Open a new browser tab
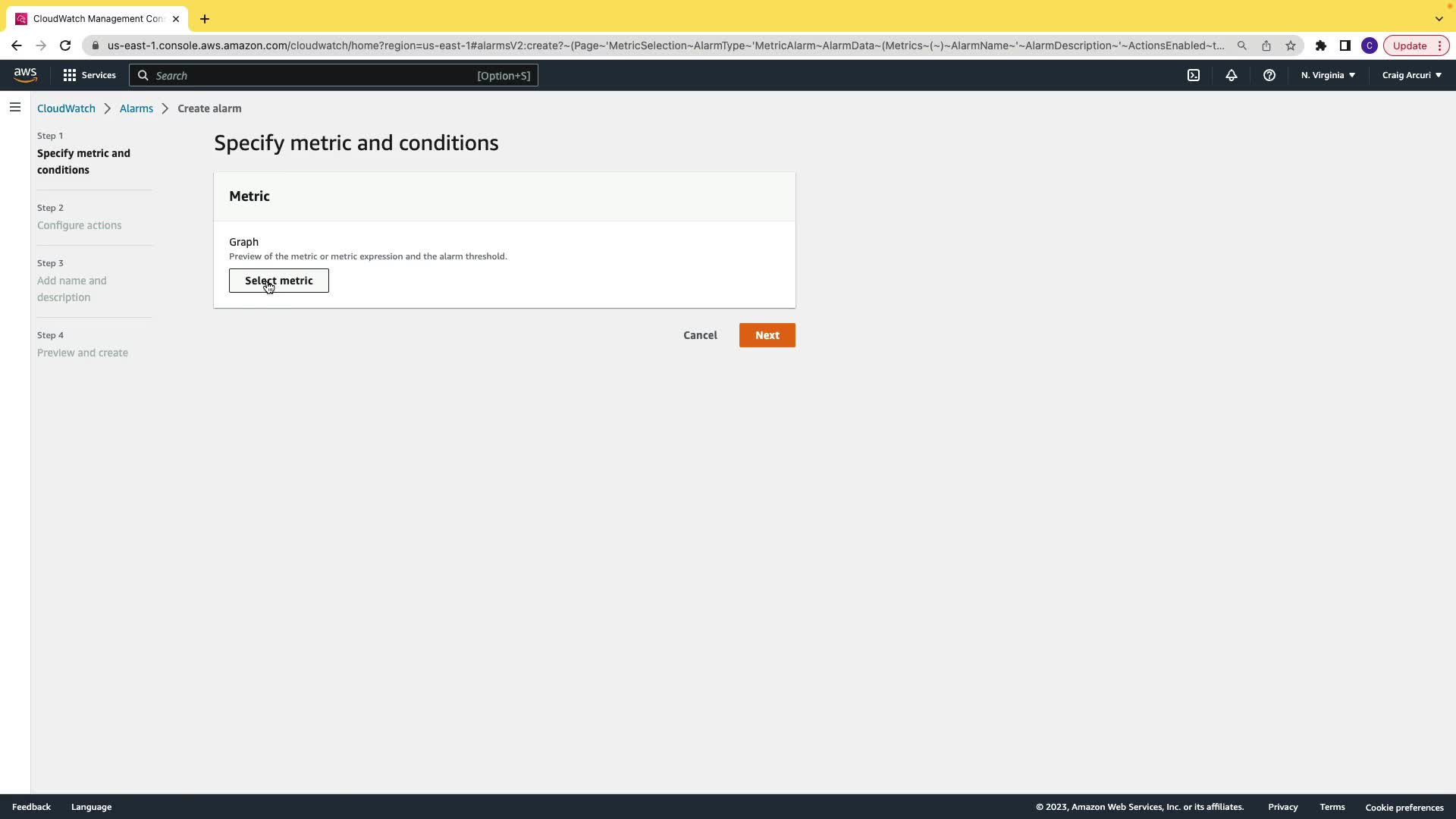Image resolution: width=1456 pixels, height=819 pixels. click(x=205, y=19)
